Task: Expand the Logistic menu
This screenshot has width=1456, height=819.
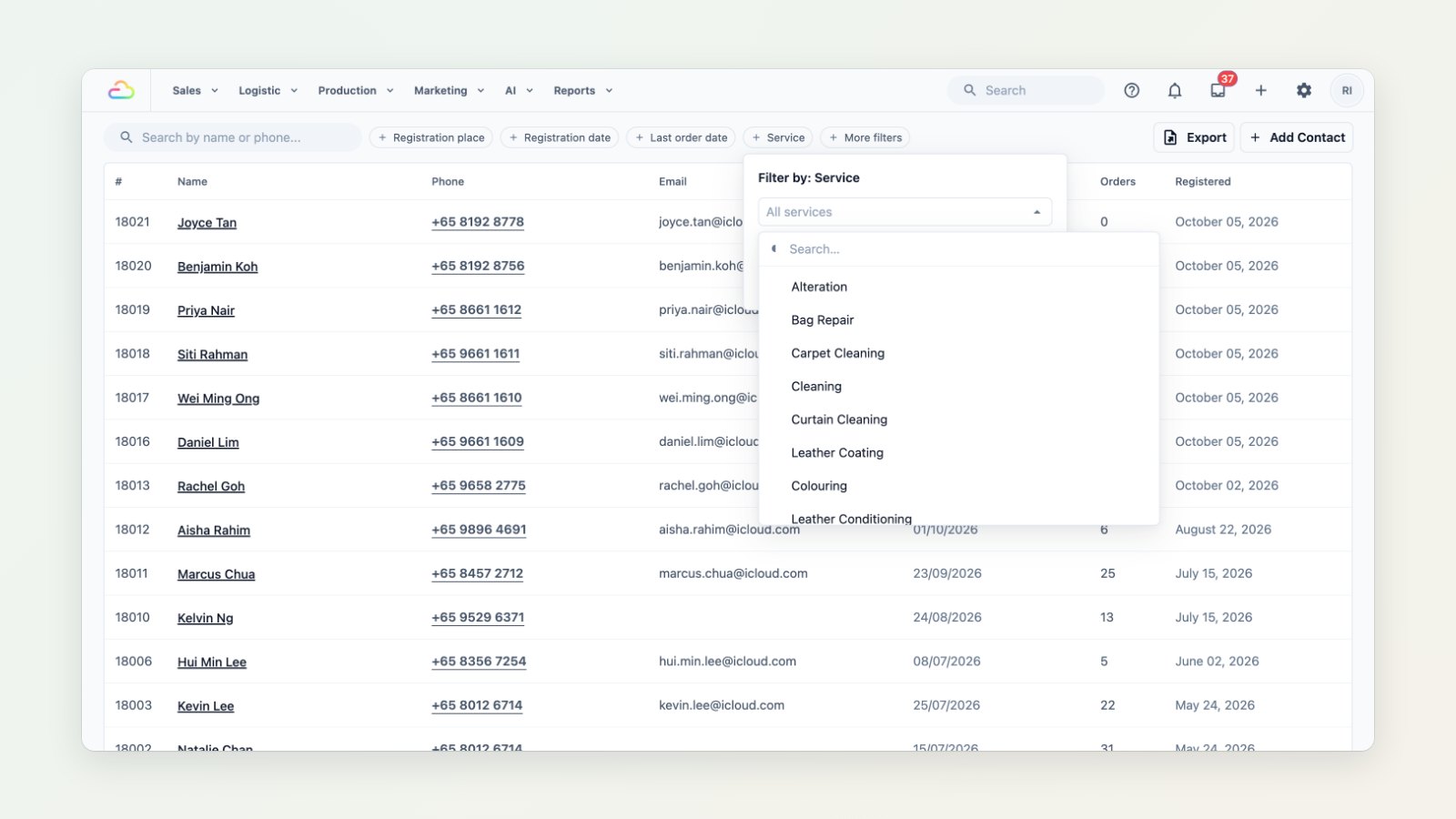Action: 268,90
